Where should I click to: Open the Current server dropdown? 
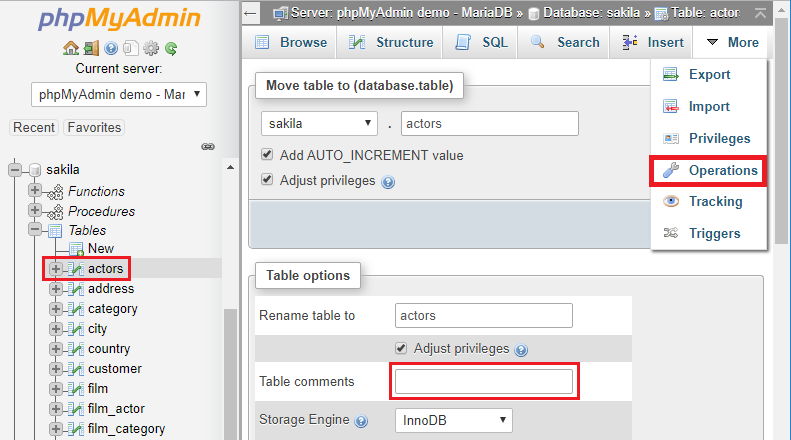(118, 95)
